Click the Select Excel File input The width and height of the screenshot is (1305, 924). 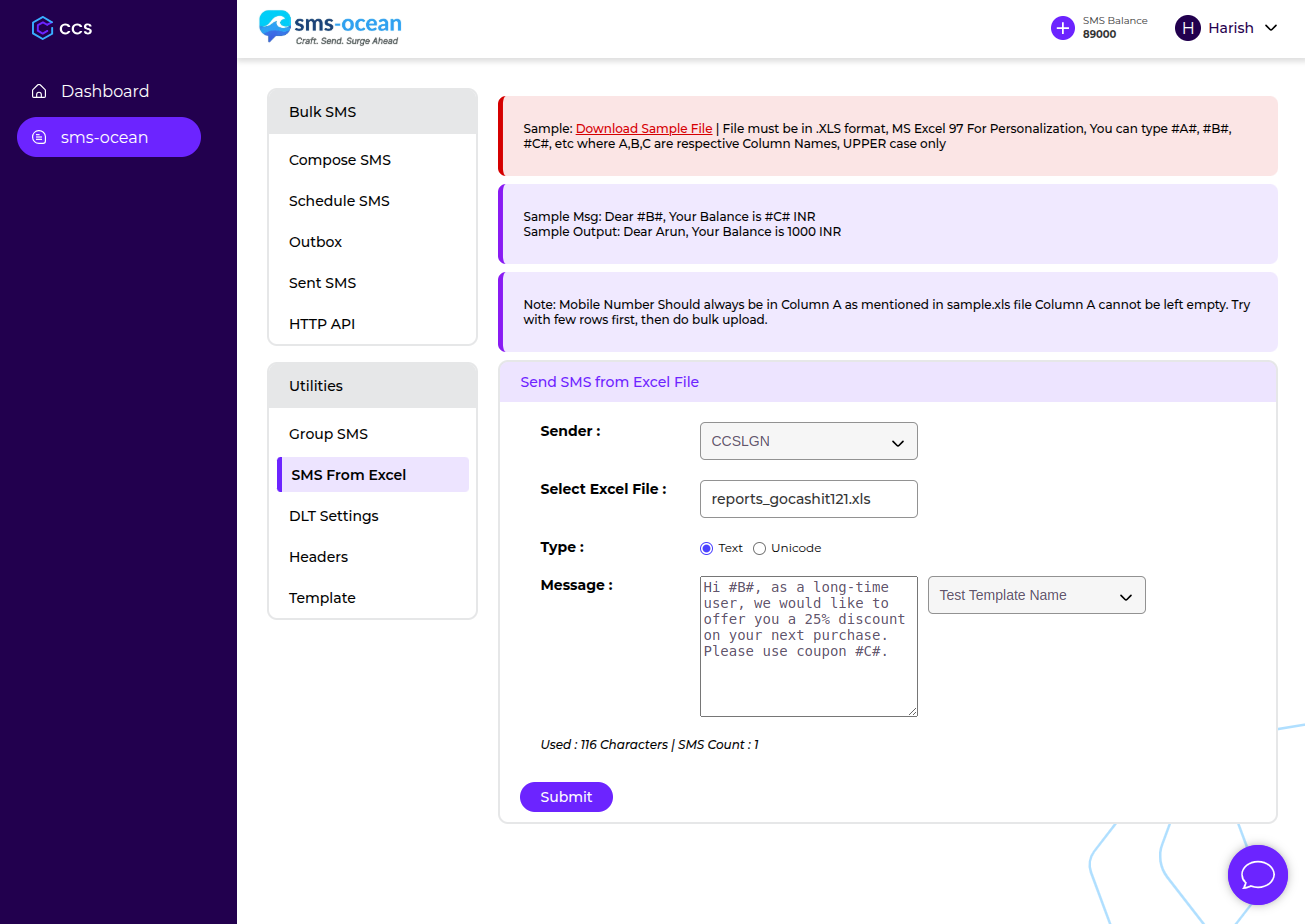[808, 499]
